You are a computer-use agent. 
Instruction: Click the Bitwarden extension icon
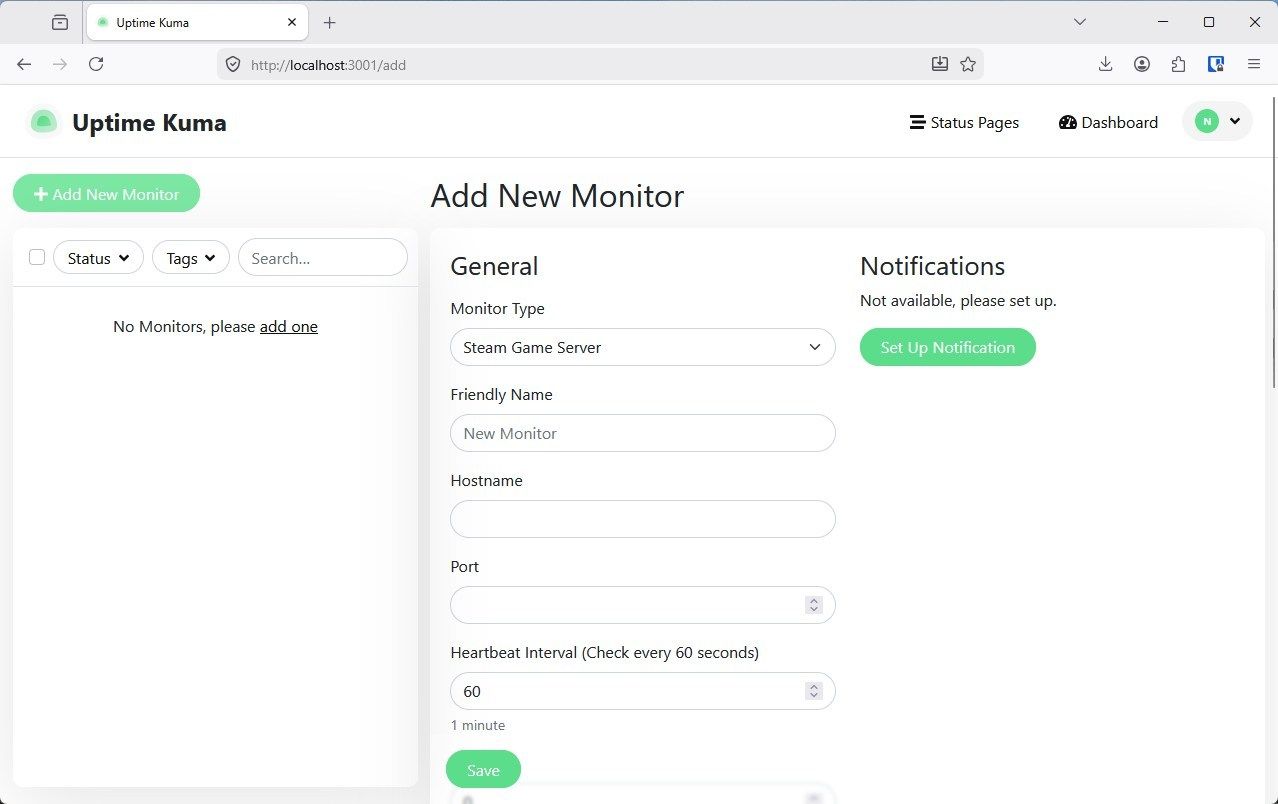1216,64
